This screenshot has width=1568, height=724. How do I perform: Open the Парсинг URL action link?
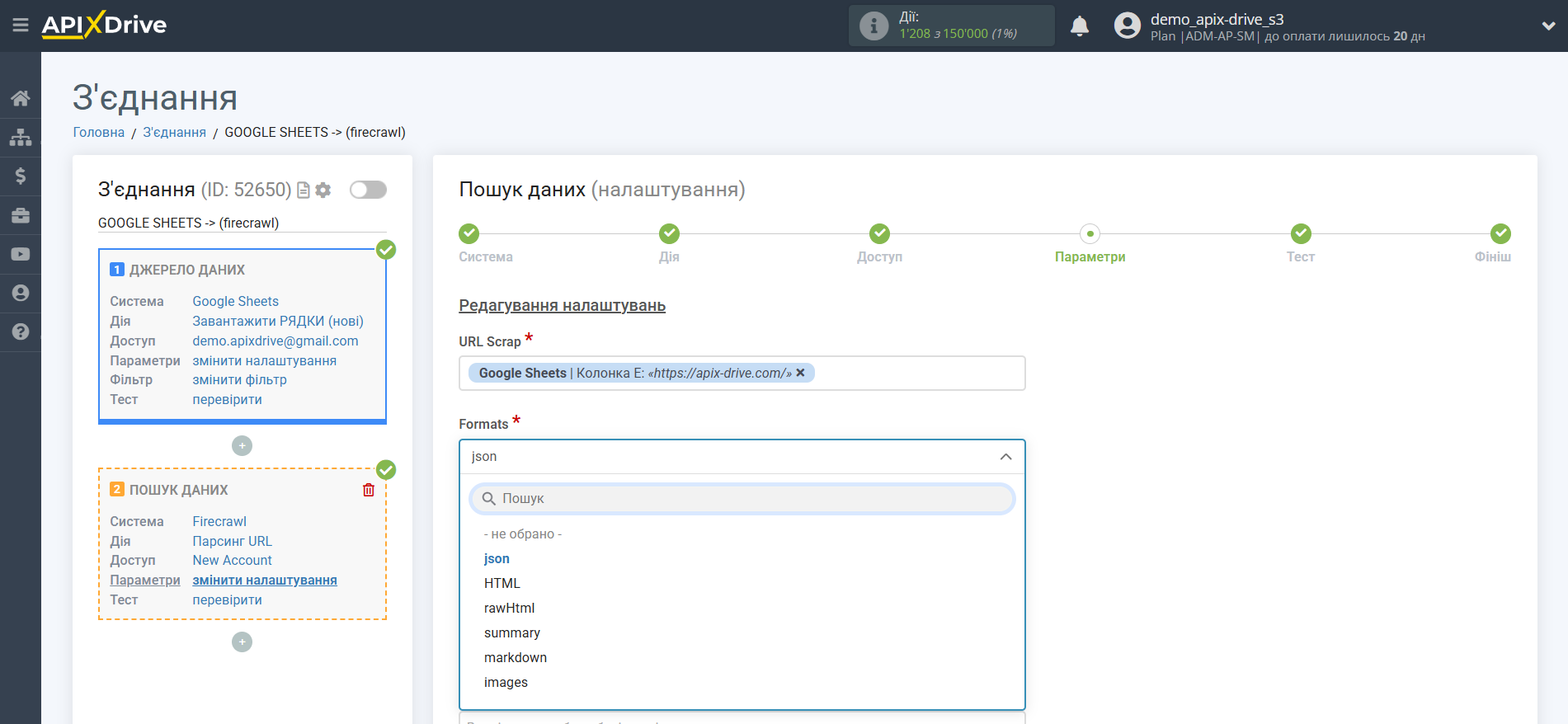coord(233,542)
